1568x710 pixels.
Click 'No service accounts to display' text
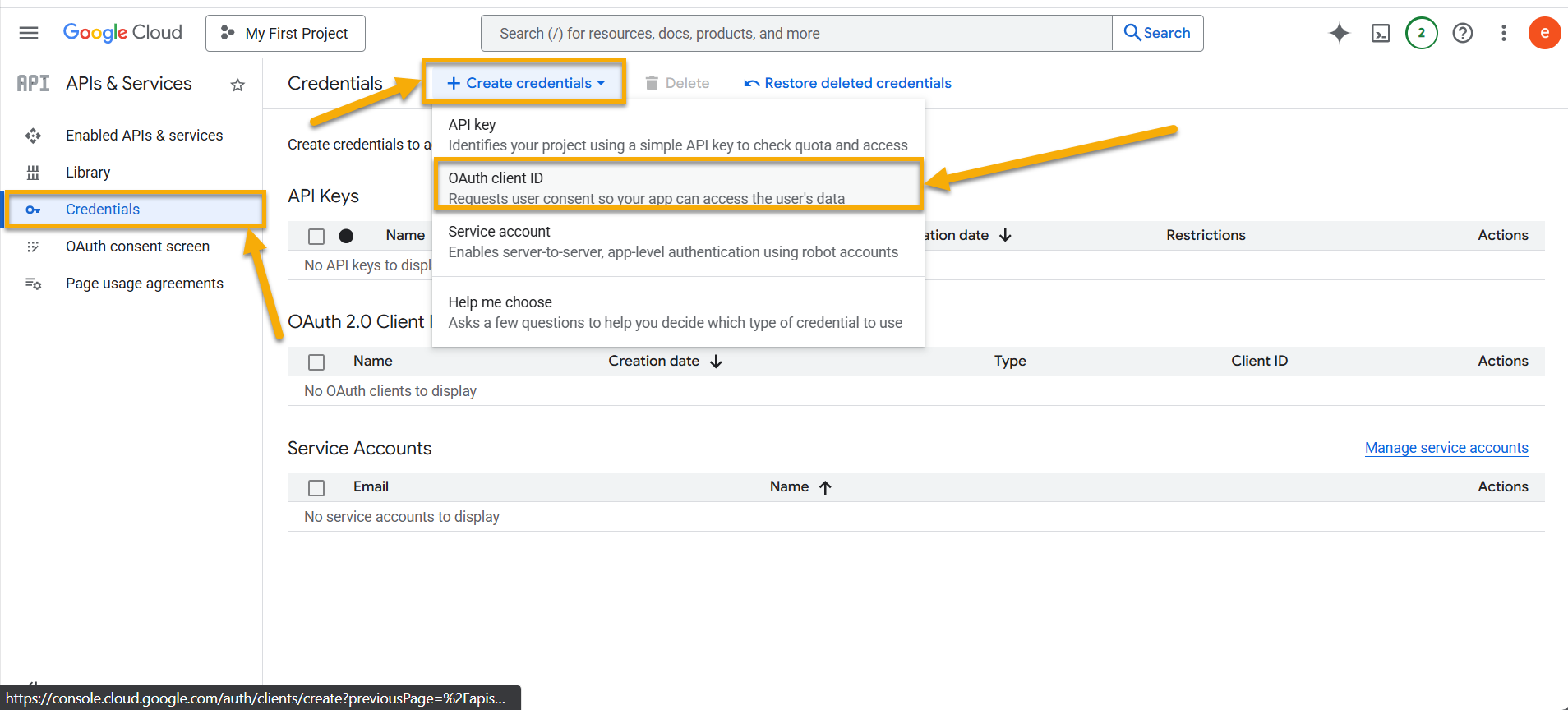(402, 517)
